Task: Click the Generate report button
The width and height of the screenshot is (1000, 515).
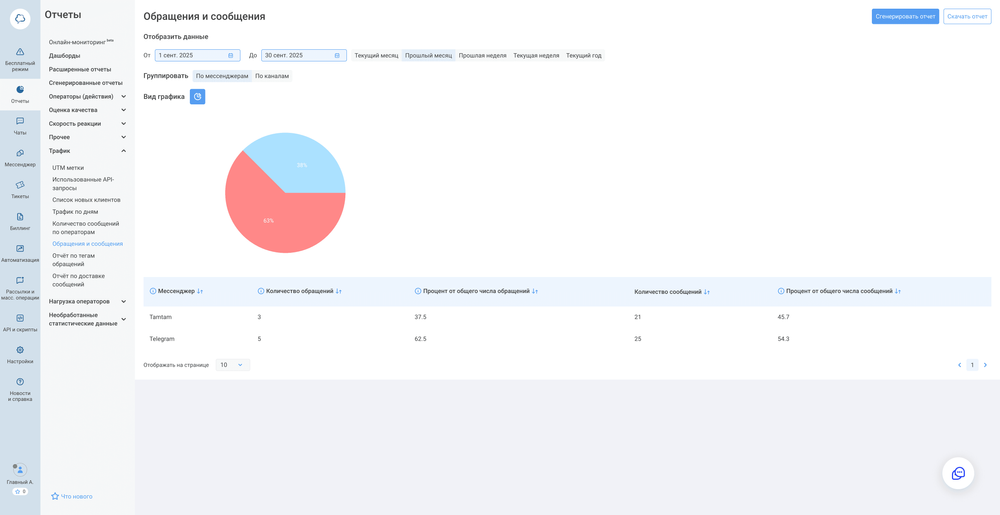Action: pyautogui.click(x=905, y=16)
